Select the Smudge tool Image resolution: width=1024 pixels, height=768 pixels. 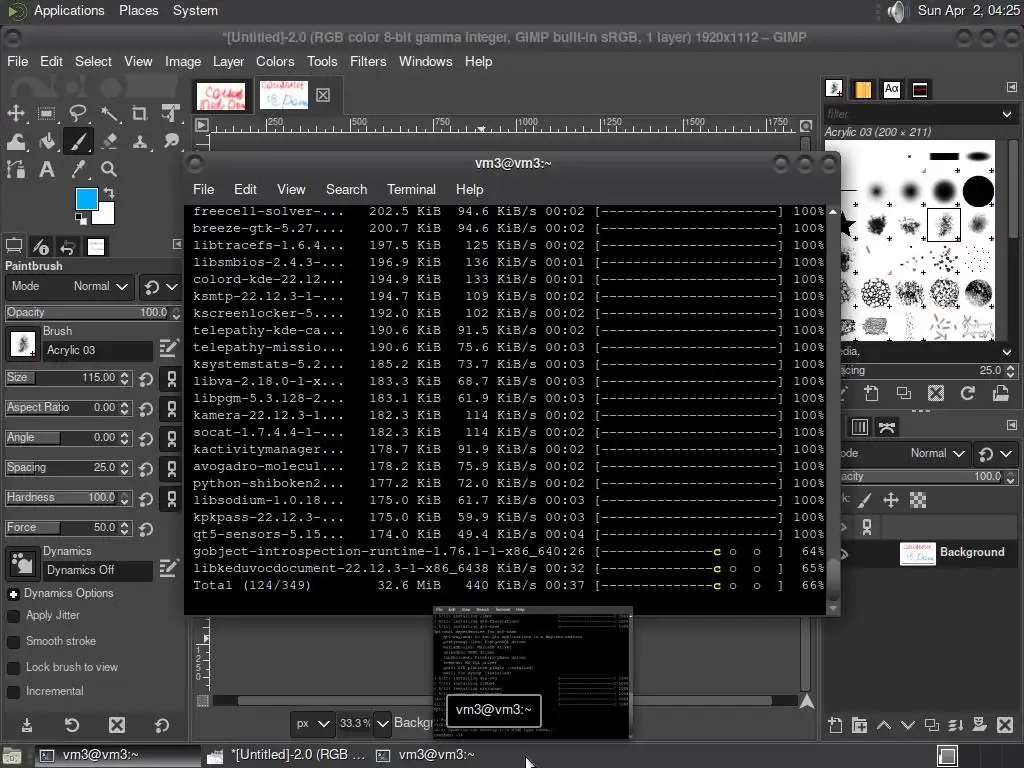pos(170,141)
